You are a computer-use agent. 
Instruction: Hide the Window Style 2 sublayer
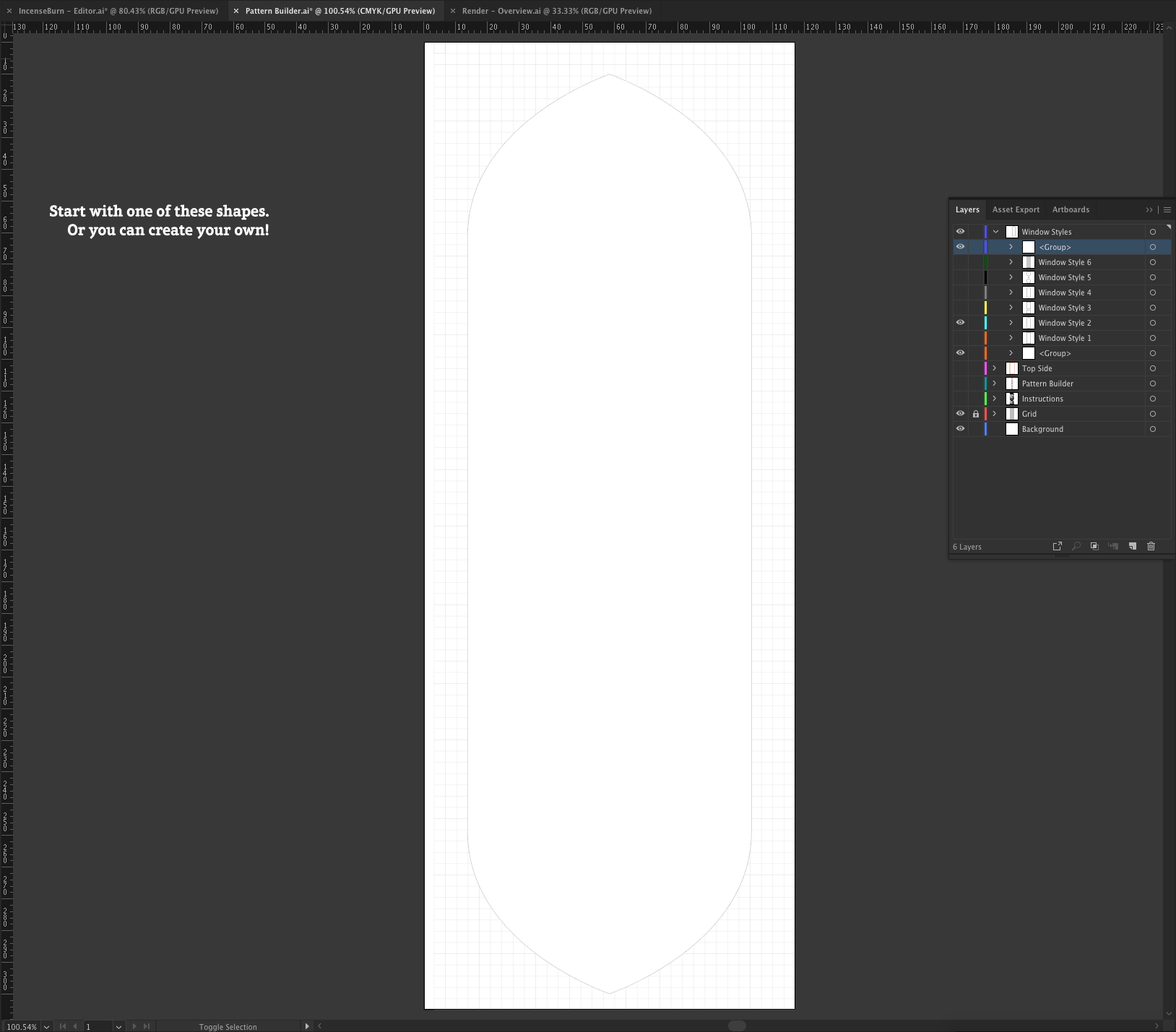(960, 323)
